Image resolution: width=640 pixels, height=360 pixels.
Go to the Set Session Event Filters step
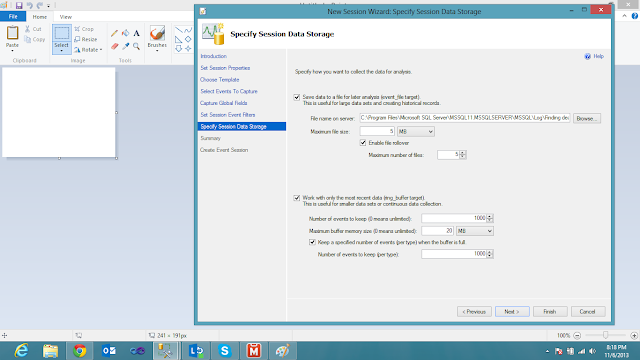(228, 115)
